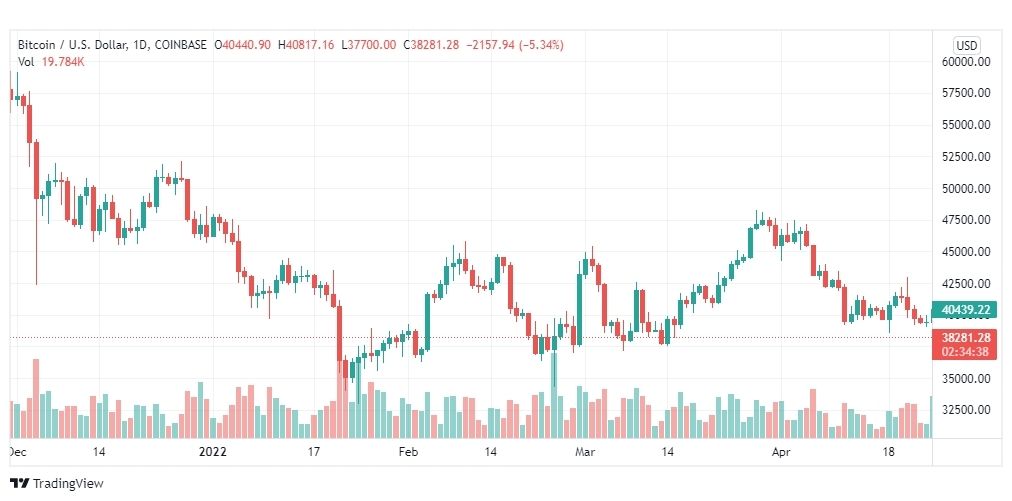
Task: Click the TradingView brand text link
Action: [68, 483]
